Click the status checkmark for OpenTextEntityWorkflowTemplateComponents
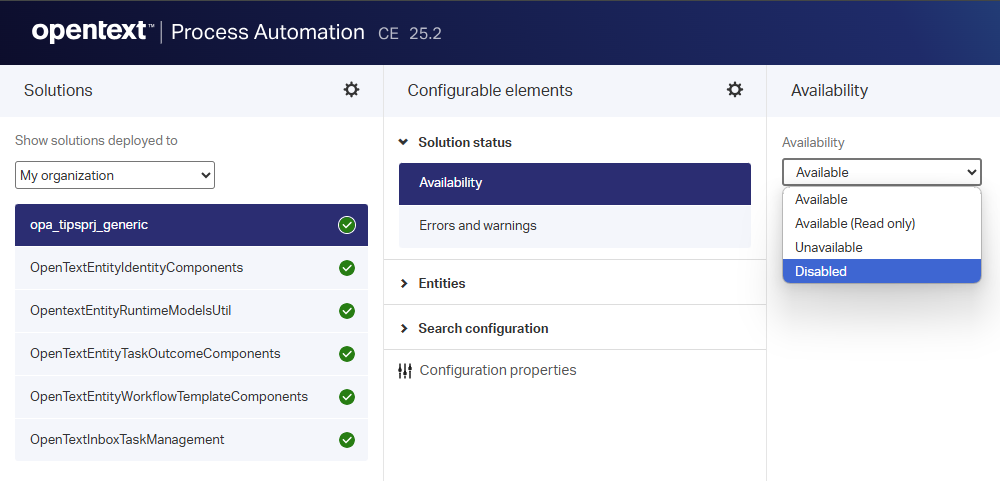Viewport: 1000px width, 481px height. click(347, 397)
